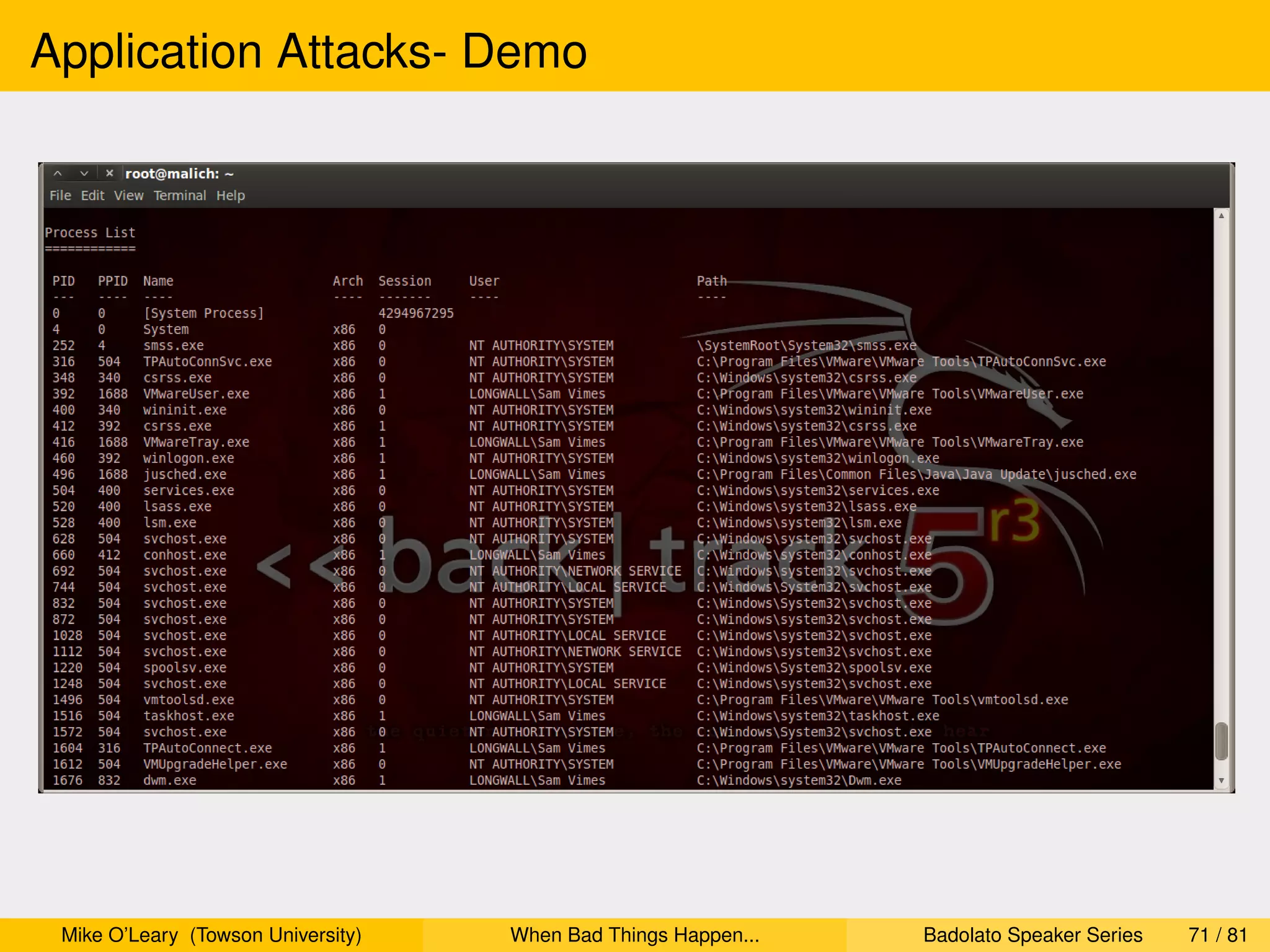Click services.exe process name
Image resolution: width=1270 pixels, height=952 pixels.
(189, 491)
